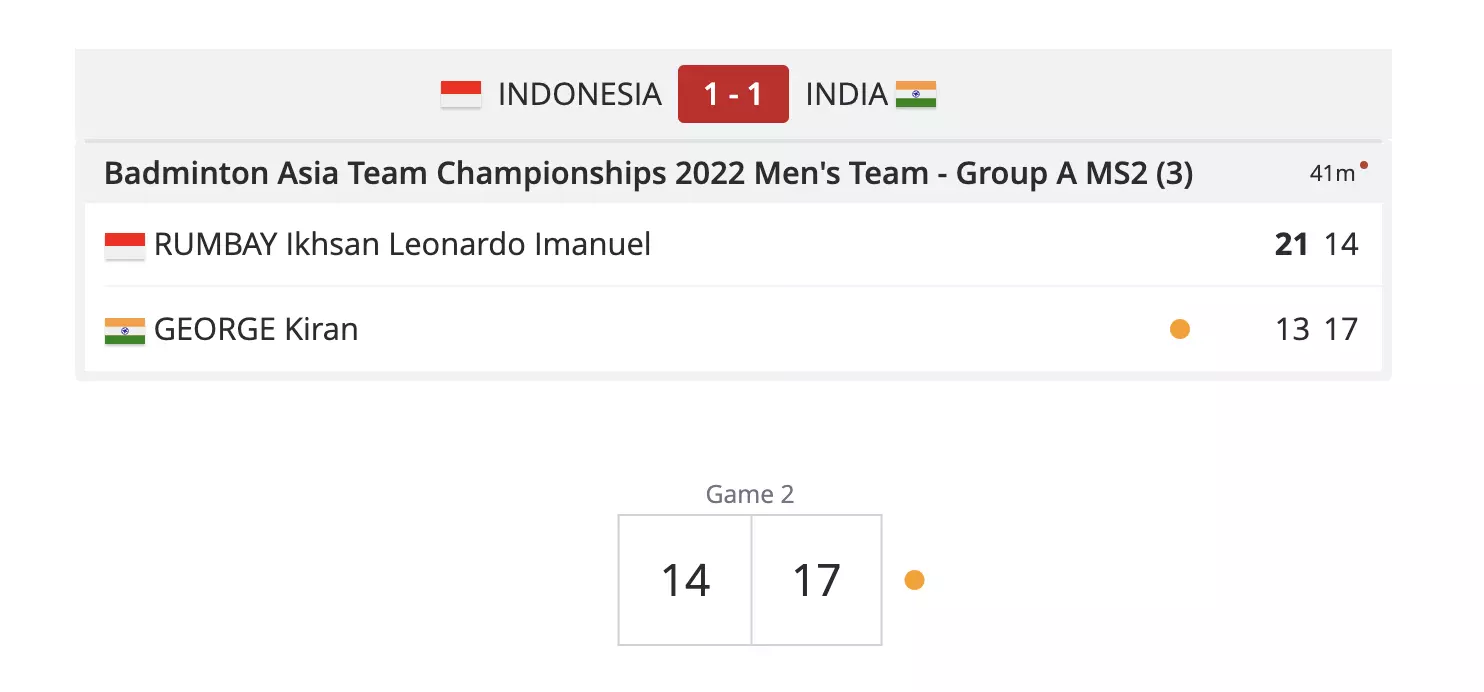Click the red live dot next to 41m
1484x692 pixels.
[x=1364, y=165]
